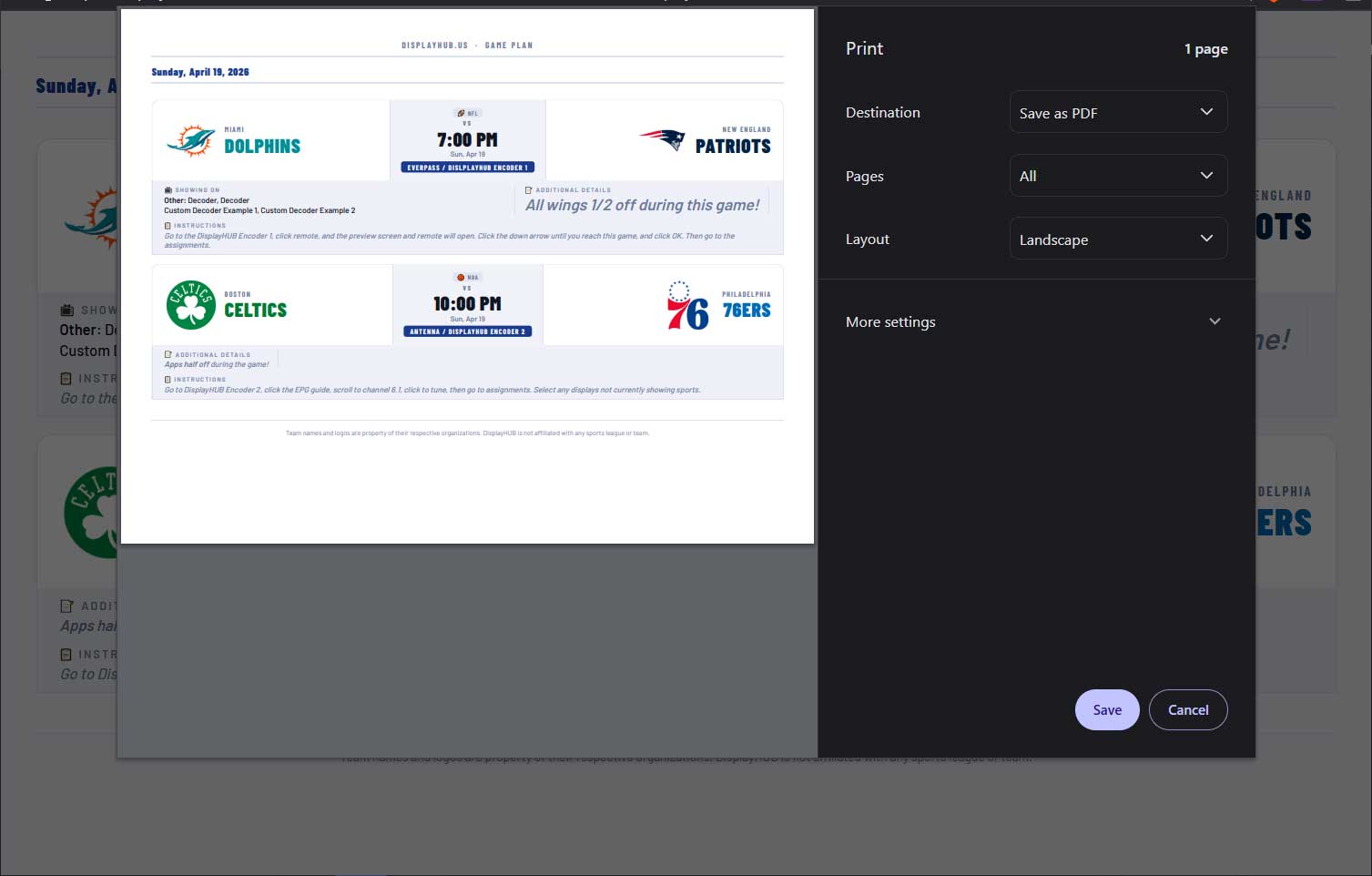Click the Additional Details icon in the Celtics game preview
Image resolution: width=1372 pixels, height=876 pixels.
tap(168, 354)
